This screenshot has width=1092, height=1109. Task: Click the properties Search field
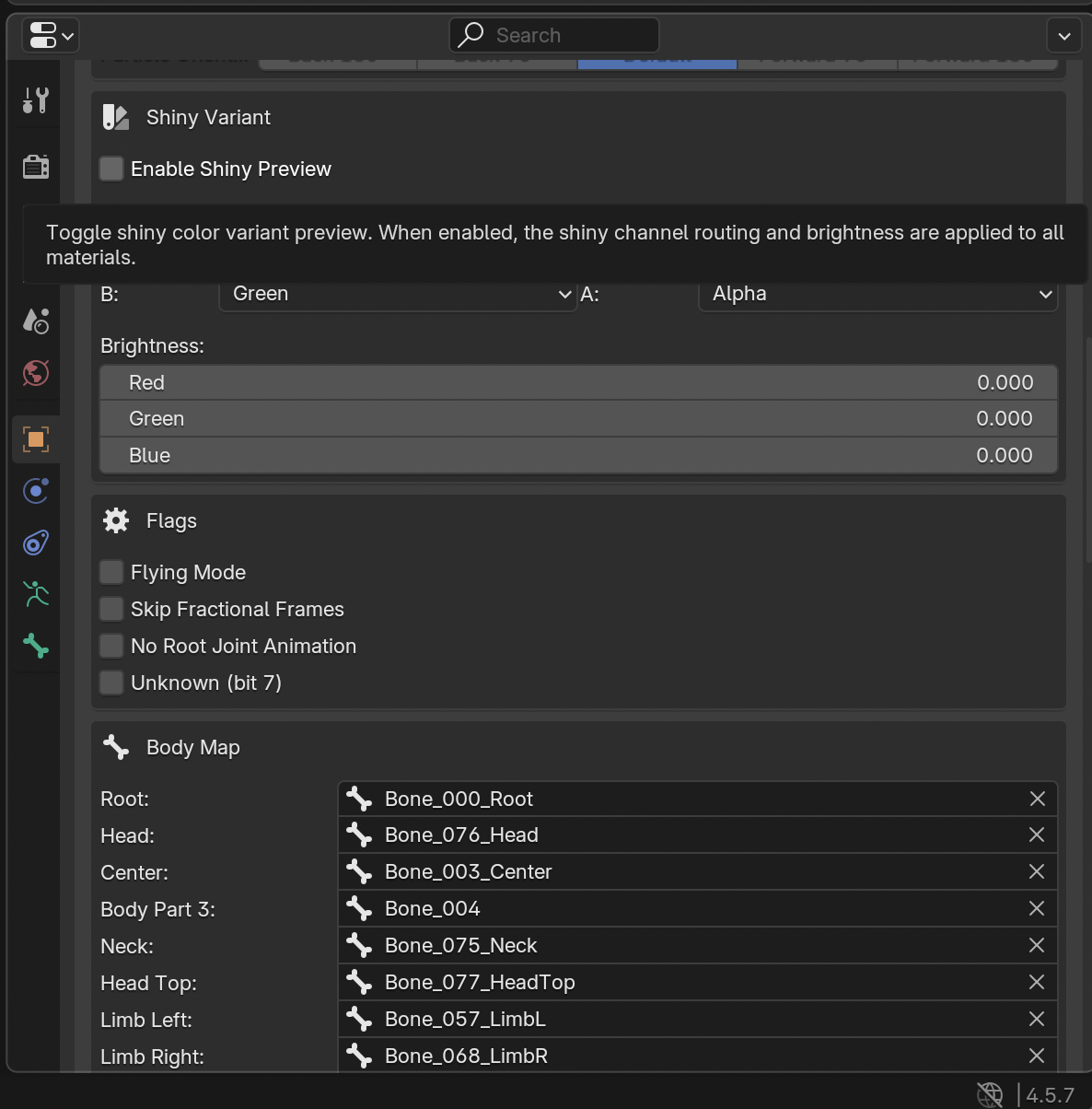coord(554,35)
